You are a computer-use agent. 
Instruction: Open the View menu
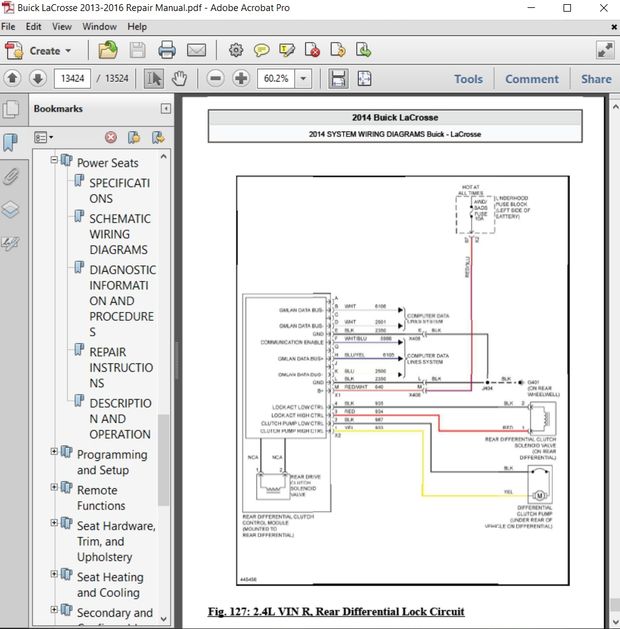pyautogui.click(x=62, y=27)
